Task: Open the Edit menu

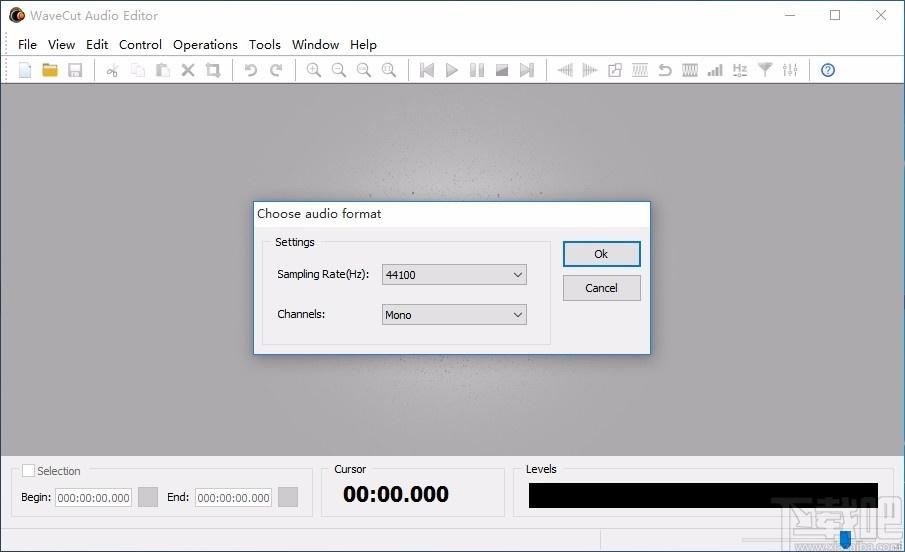Action: tap(97, 44)
